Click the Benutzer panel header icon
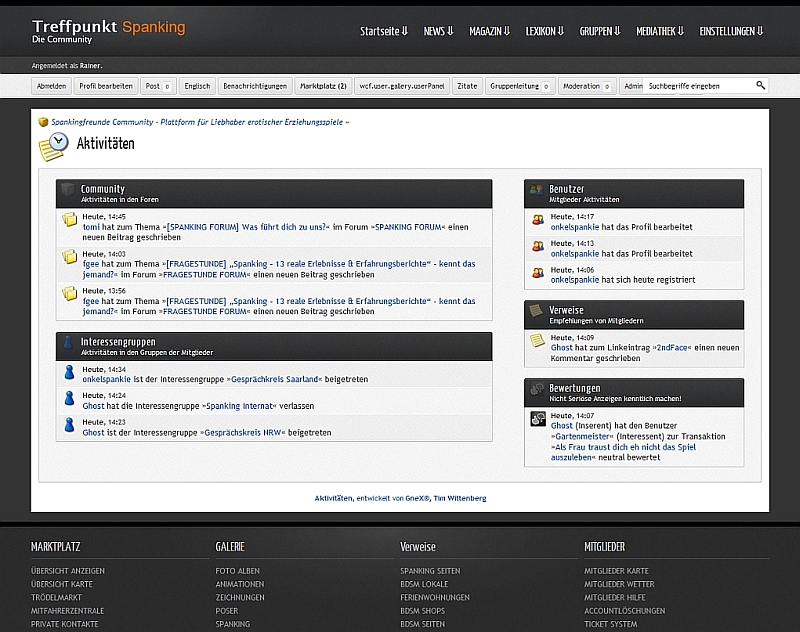This screenshot has height=632, width=800. (537, 190)
